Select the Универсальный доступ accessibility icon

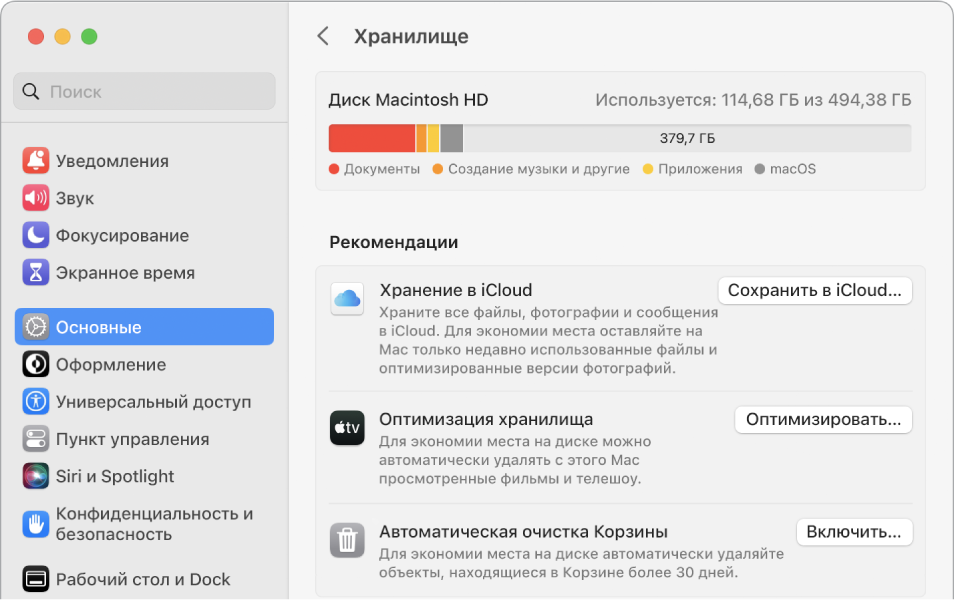34,401
